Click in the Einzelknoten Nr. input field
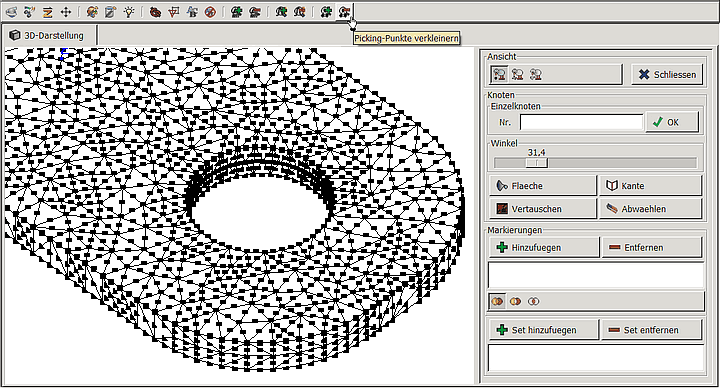The width and height of the screenshot is (720, 388). 581,123
